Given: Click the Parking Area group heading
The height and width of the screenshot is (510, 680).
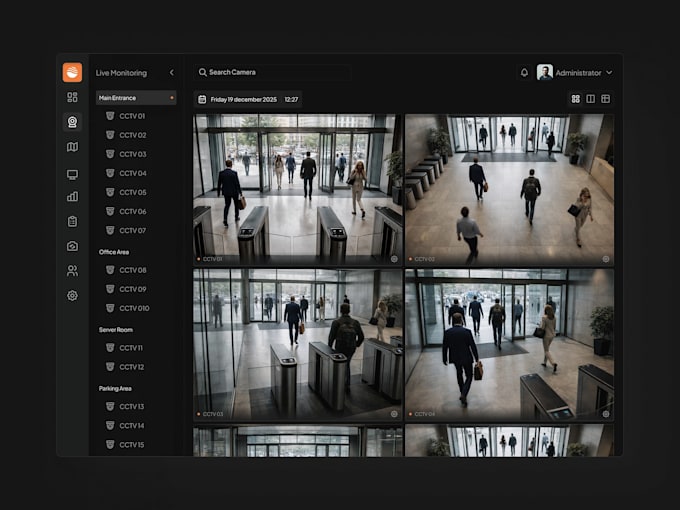Looking at the screenshot, I should [x=115, y=388].
